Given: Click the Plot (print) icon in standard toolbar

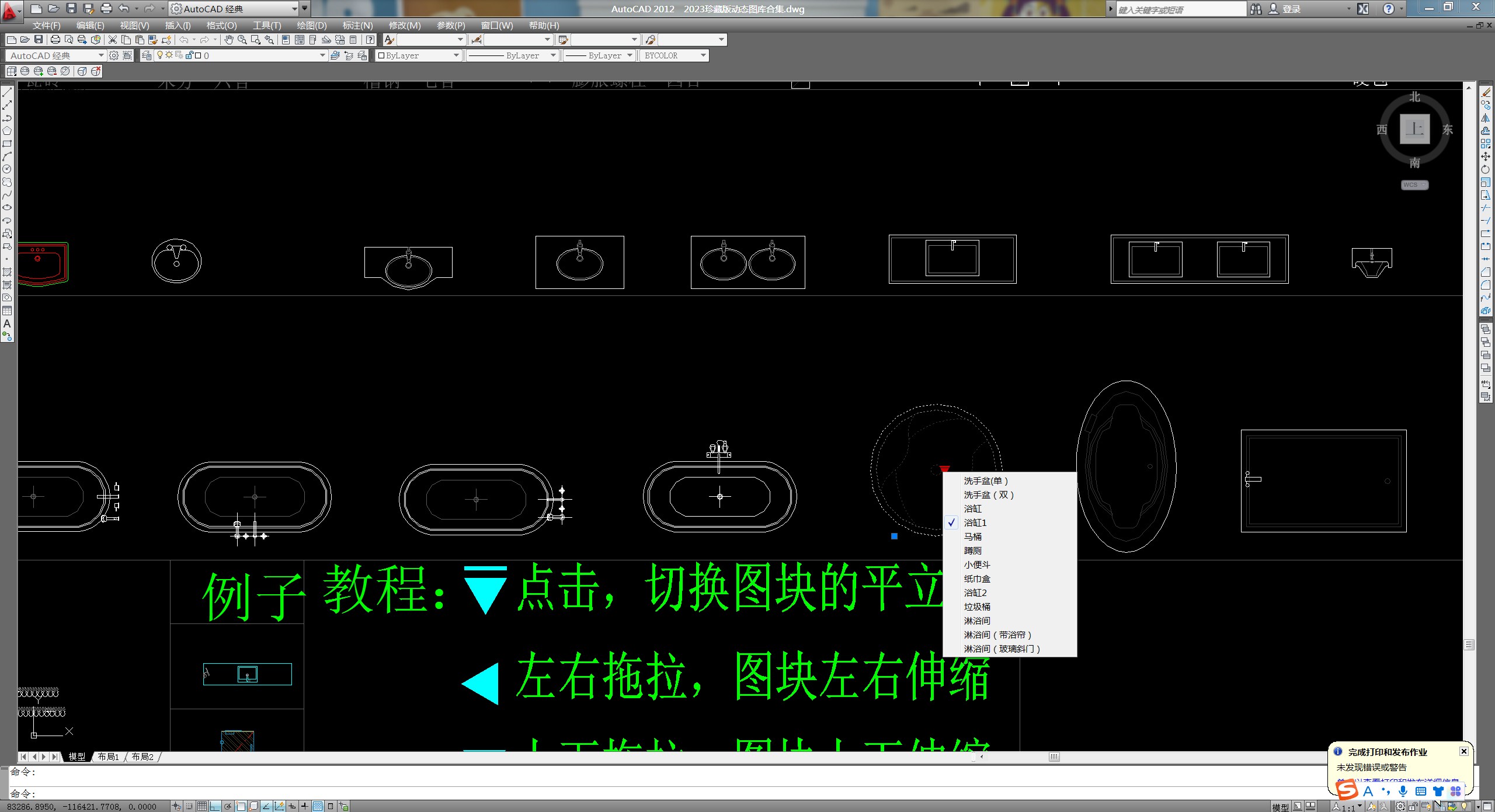Looking at the screenshot, I should tap(55, 40).
